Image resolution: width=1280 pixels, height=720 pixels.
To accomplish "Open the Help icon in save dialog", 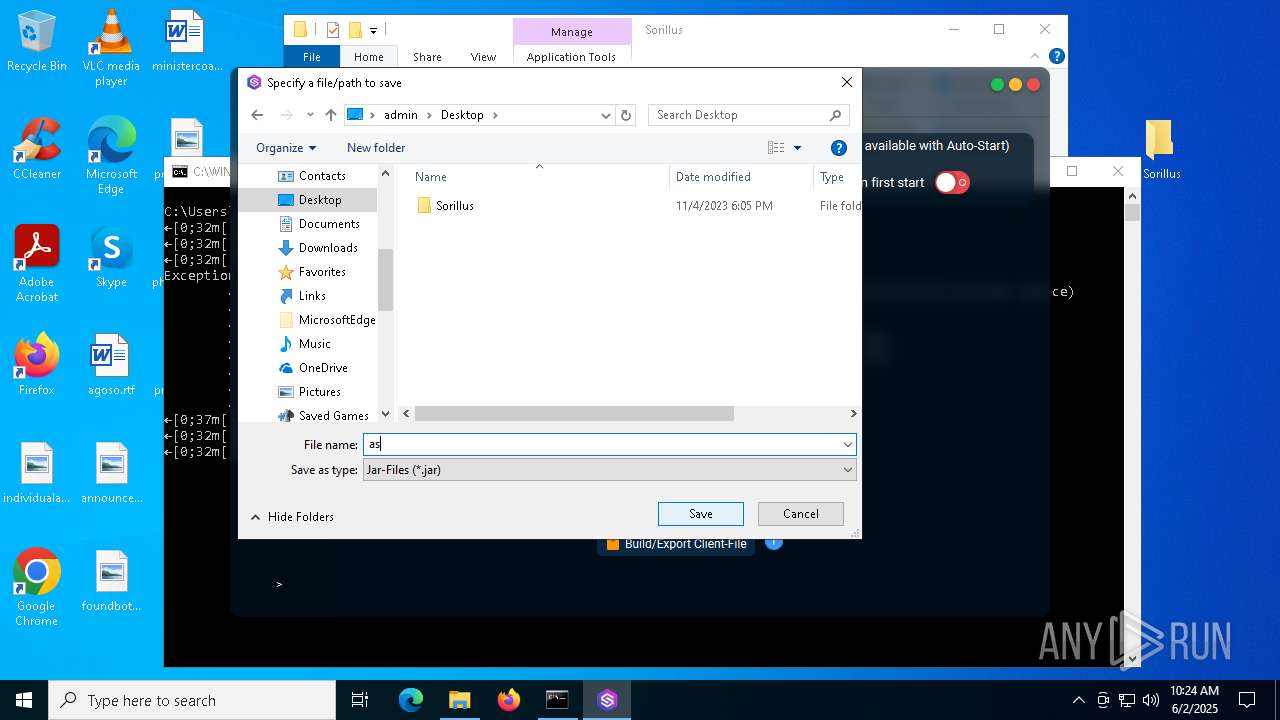I will point(839,148).
